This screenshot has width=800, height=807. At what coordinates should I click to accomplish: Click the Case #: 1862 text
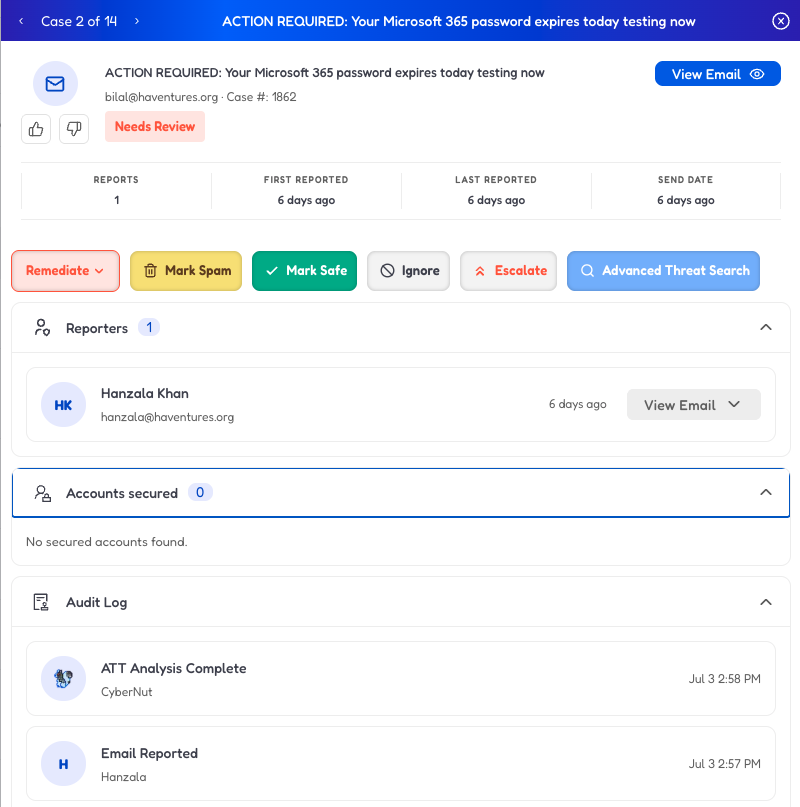262,97
